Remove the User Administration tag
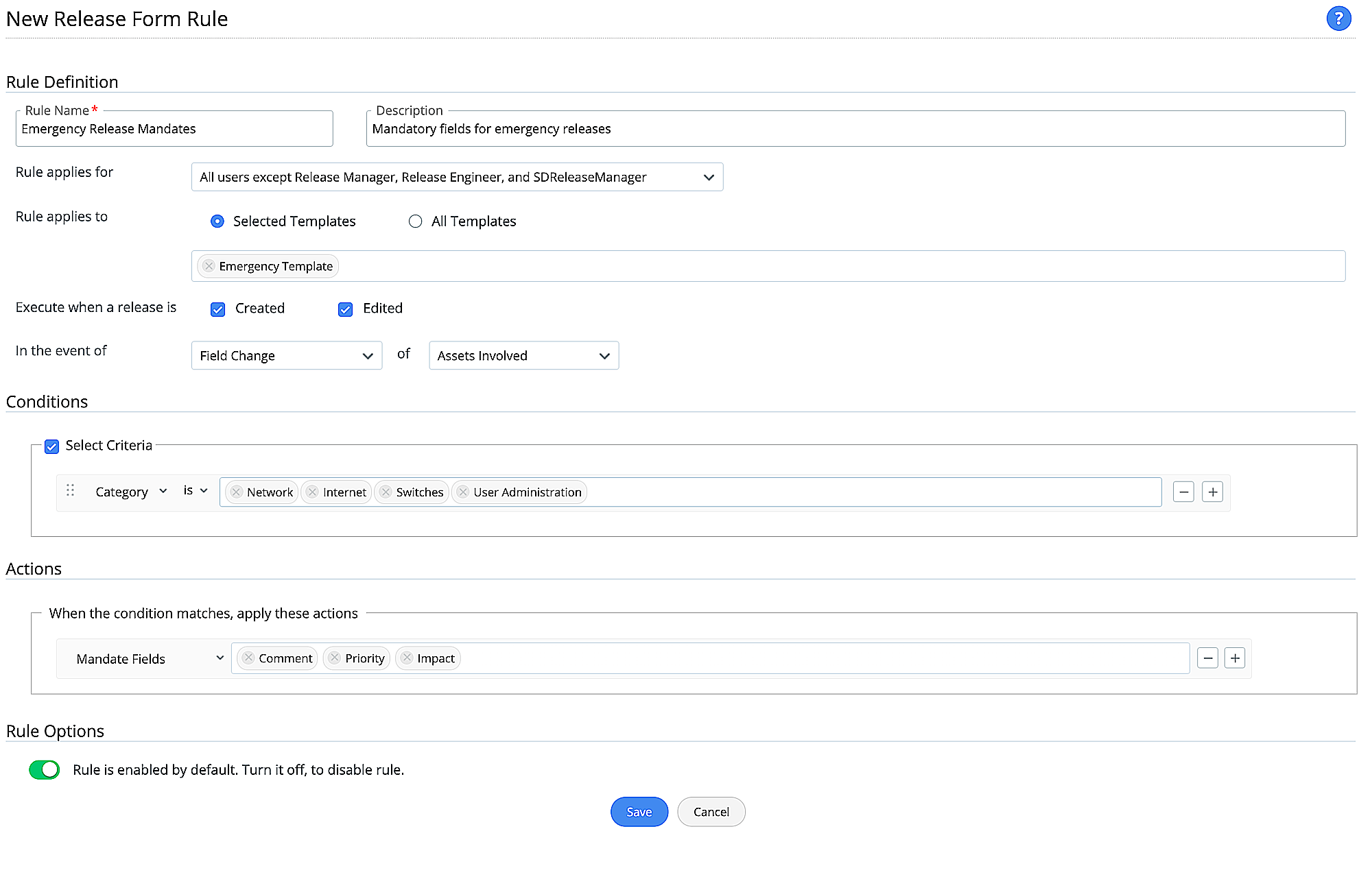This screenshot has width=1372, height=877. coord(463,492)
